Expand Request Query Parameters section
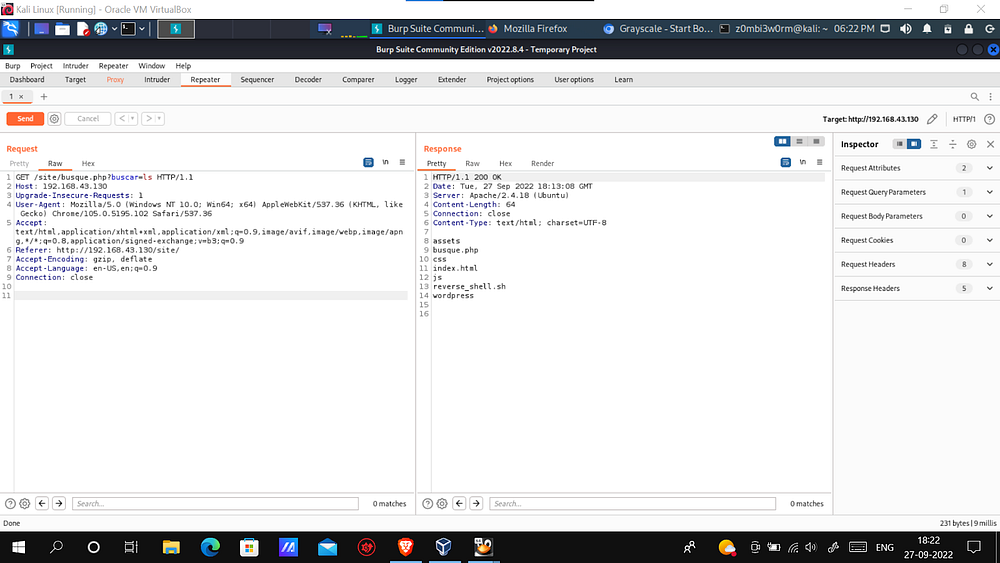Viewport: 1000px width, 563px height. click(989, 192)
